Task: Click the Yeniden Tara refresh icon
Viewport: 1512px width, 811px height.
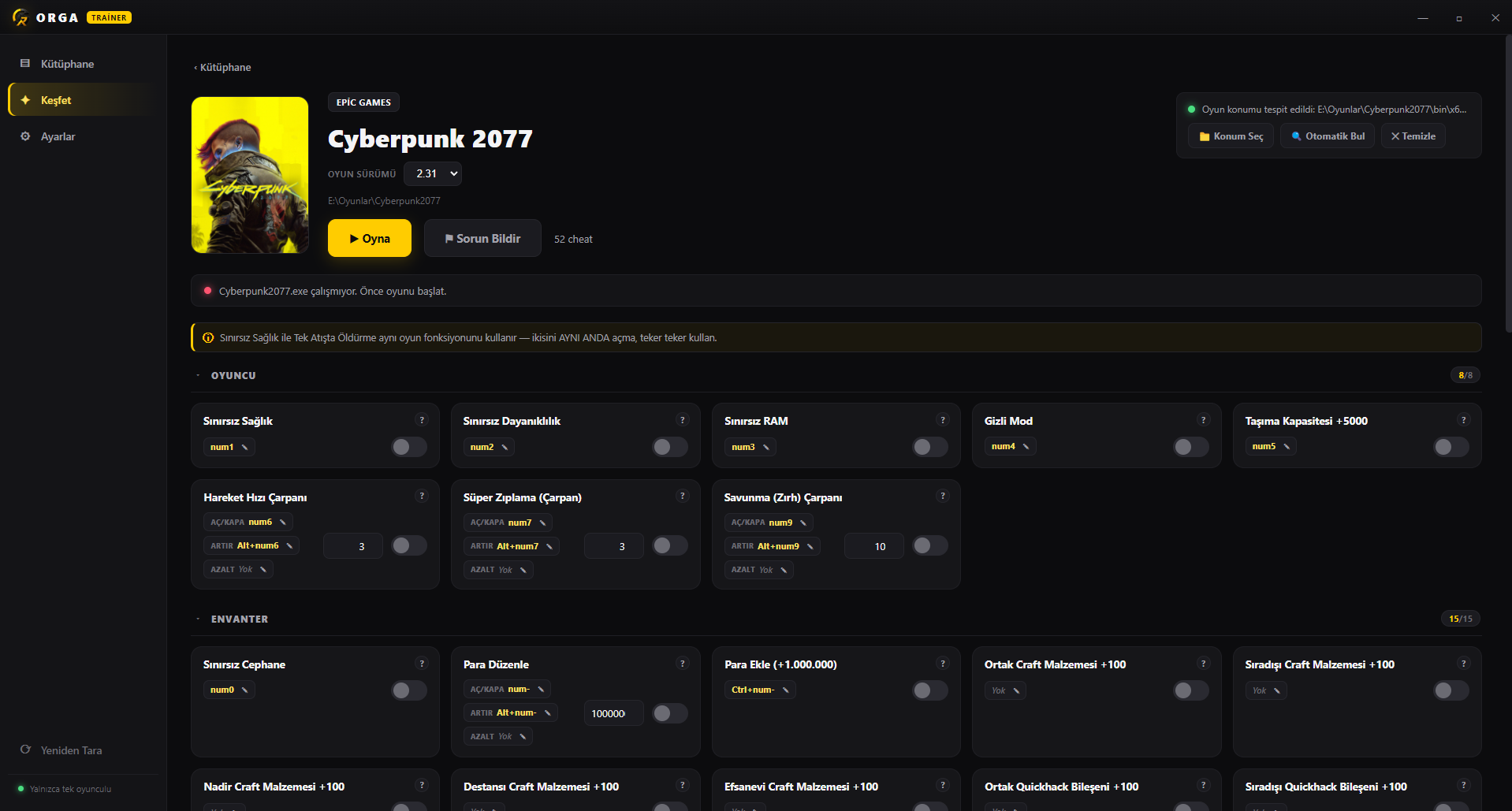Action: click(x=25, y=750)
